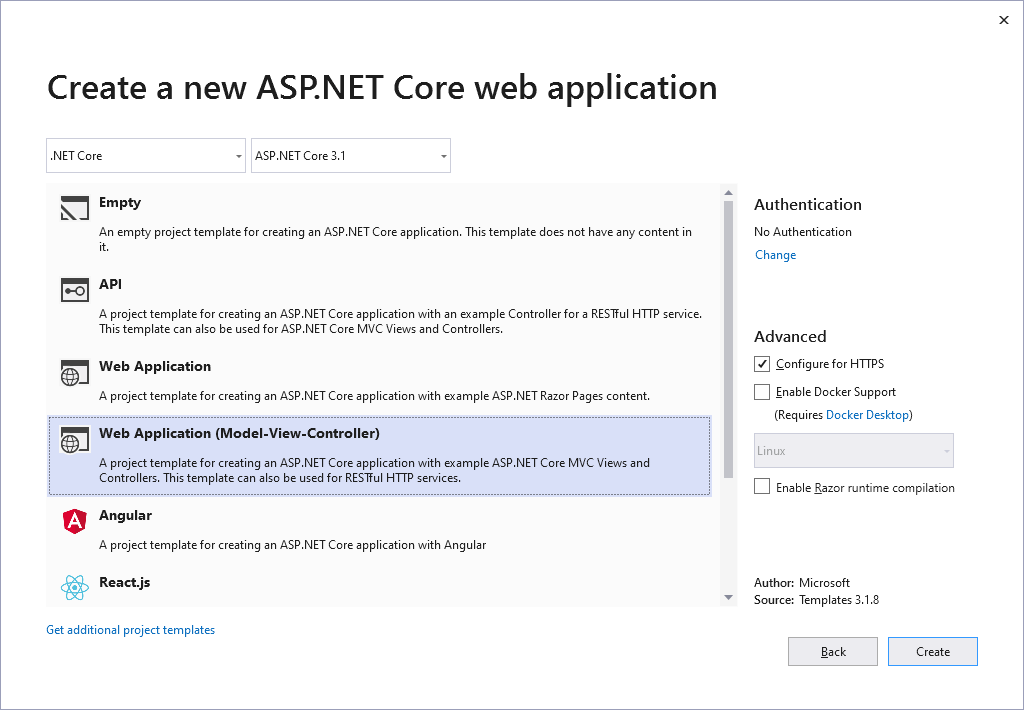Click the Create button
1024x710 pixels.
tap(932, 652)
